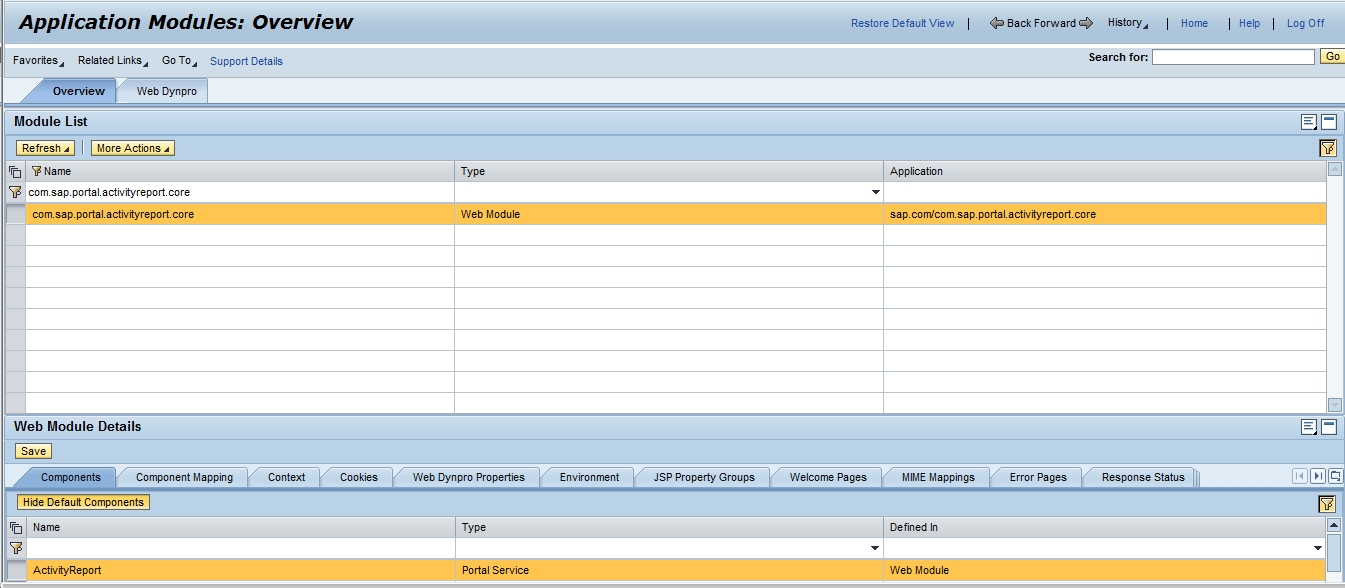
Task: Open the Web Dynpro Properties tab
Action: click(468, 477)
